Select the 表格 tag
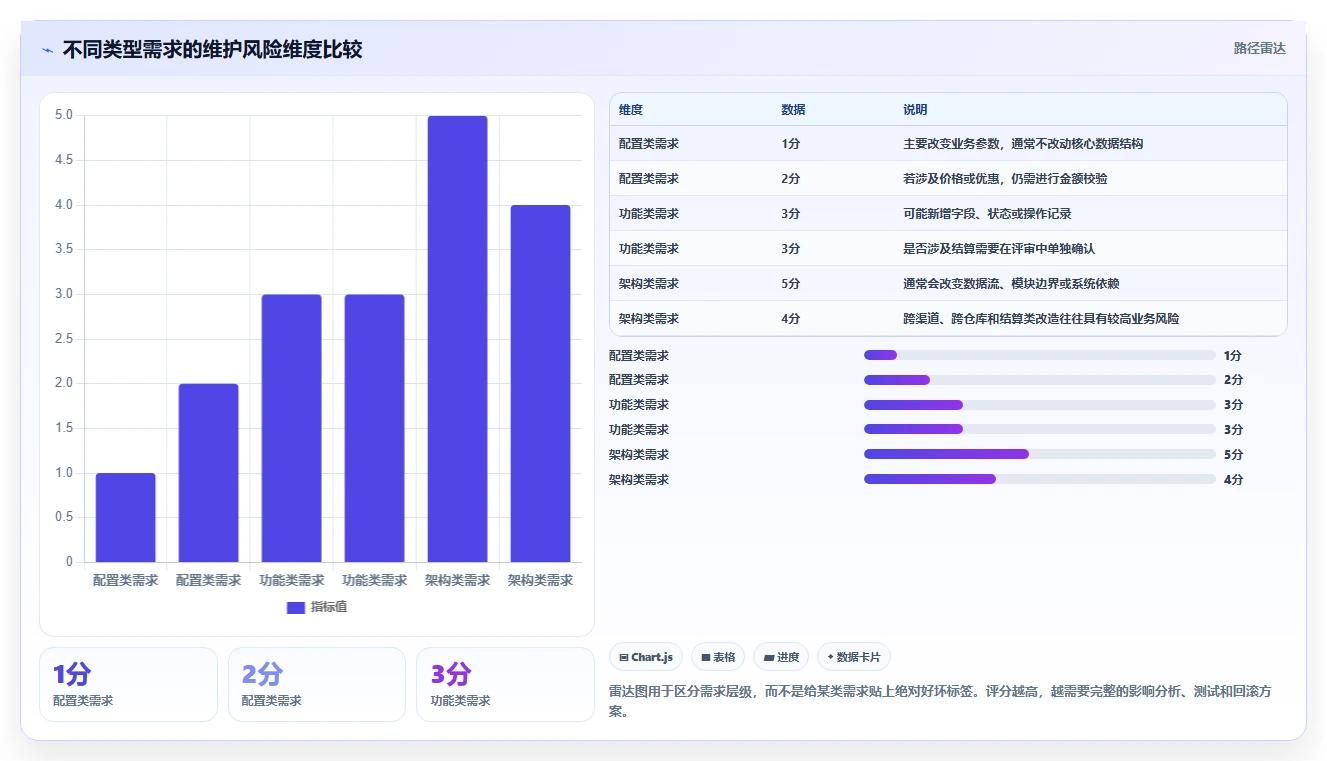1327x761 pixels. [x=718, y=657]
